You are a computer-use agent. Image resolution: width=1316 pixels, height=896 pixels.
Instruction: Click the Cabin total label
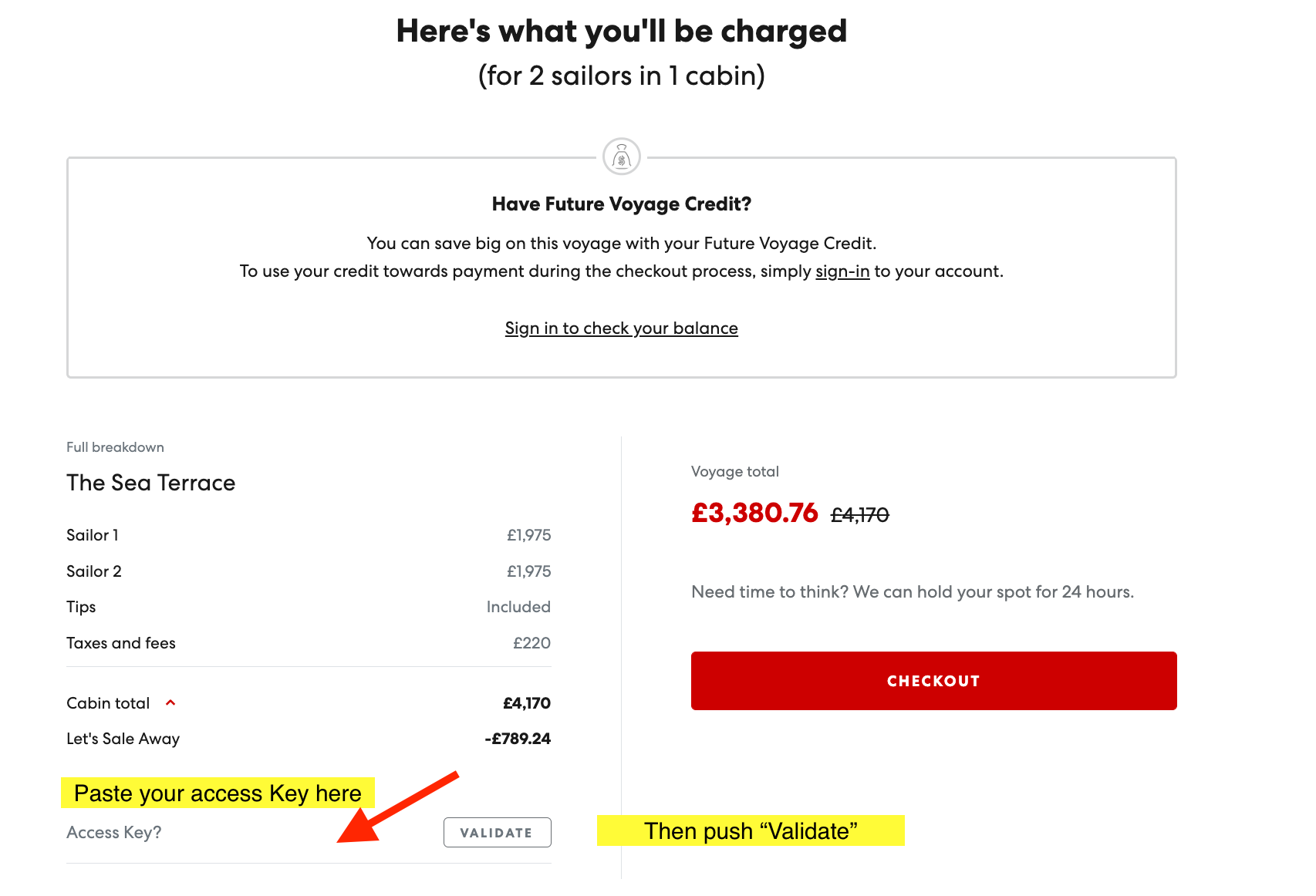coord(108,703)
